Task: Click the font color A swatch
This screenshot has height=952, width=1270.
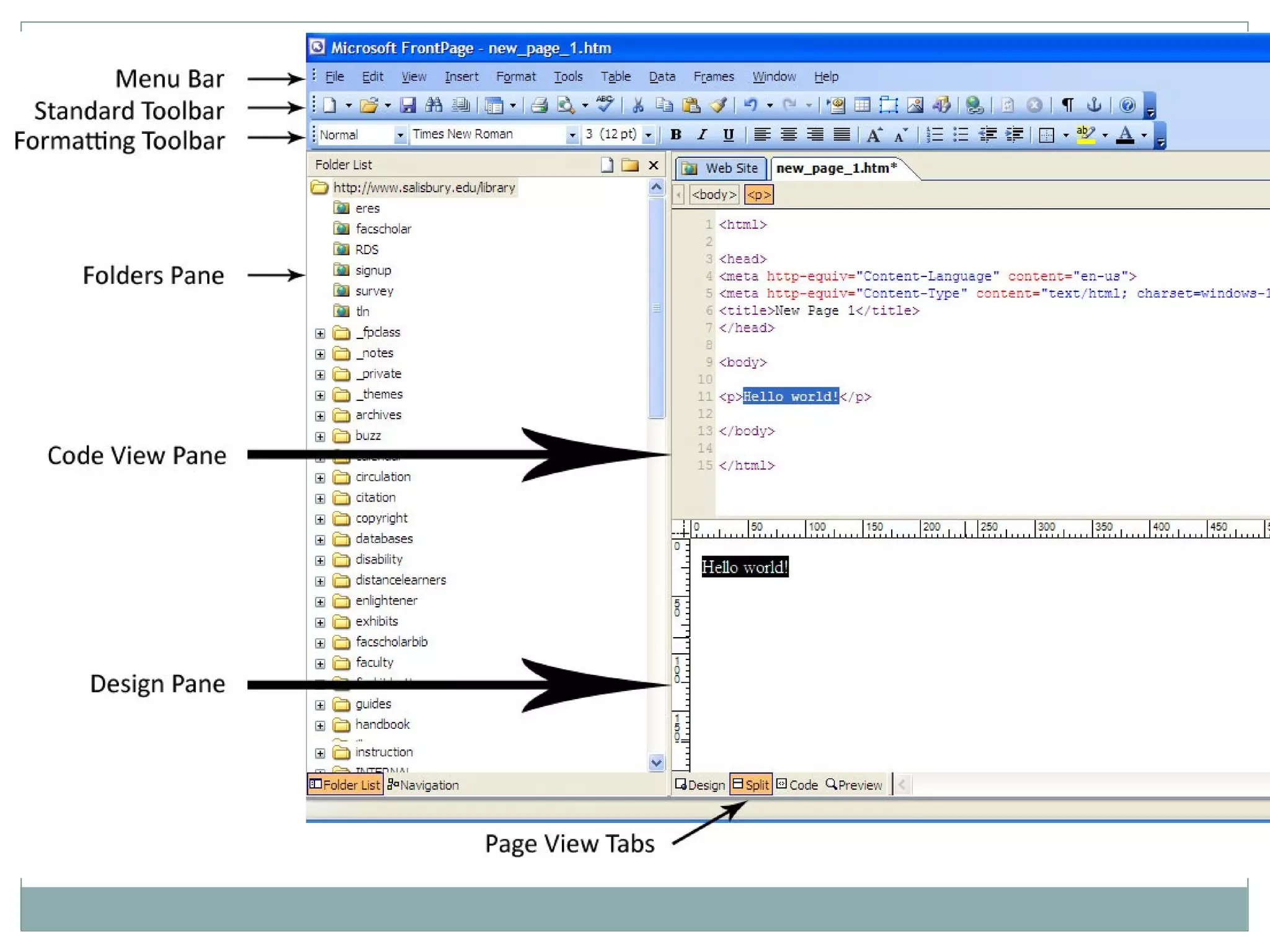Action: pos(1125,134)
